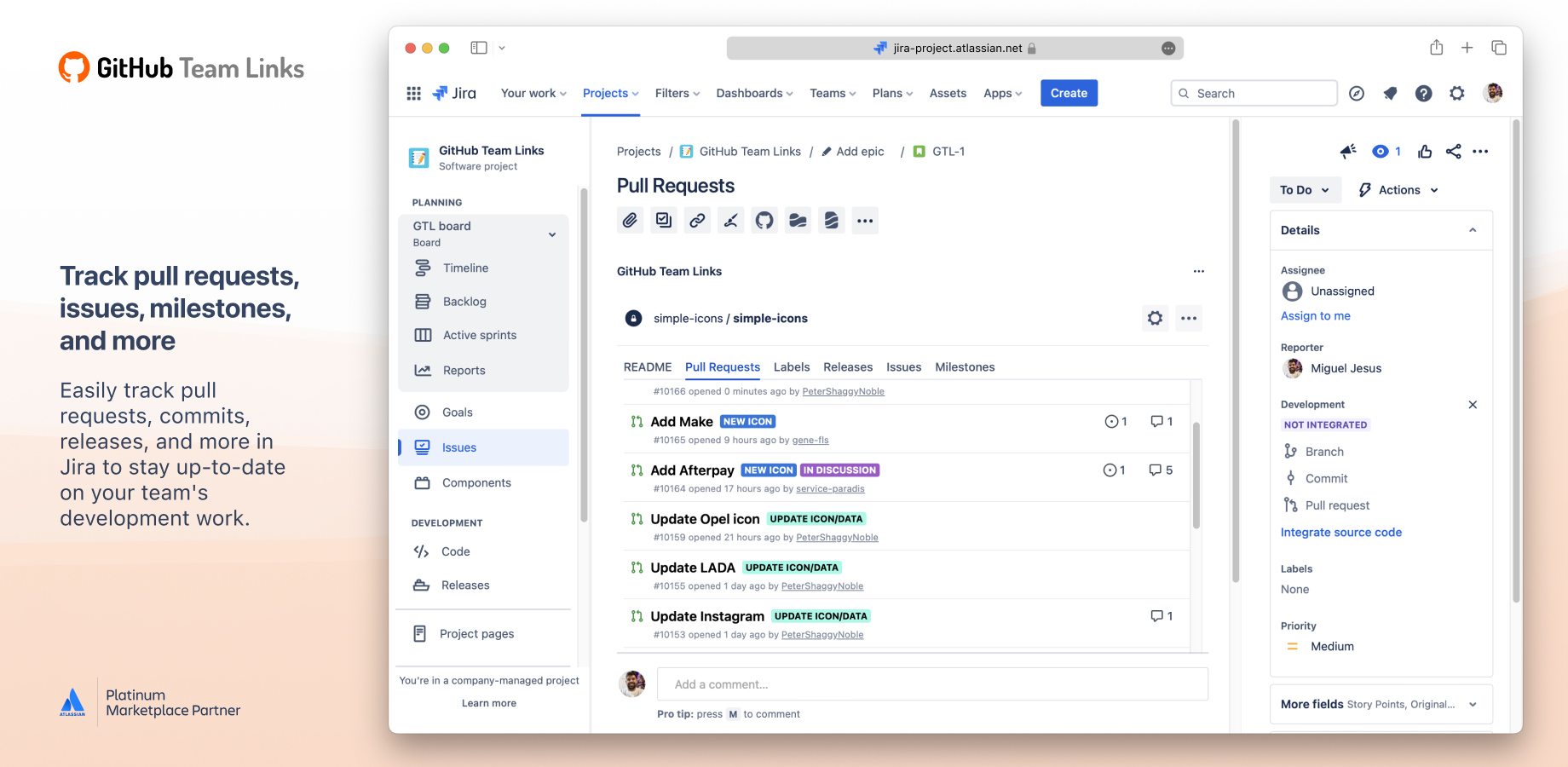This screenshot has height=767, width=1568.
Task: Expand the GTL board dropdown
Action: click(x=552, y=234)
